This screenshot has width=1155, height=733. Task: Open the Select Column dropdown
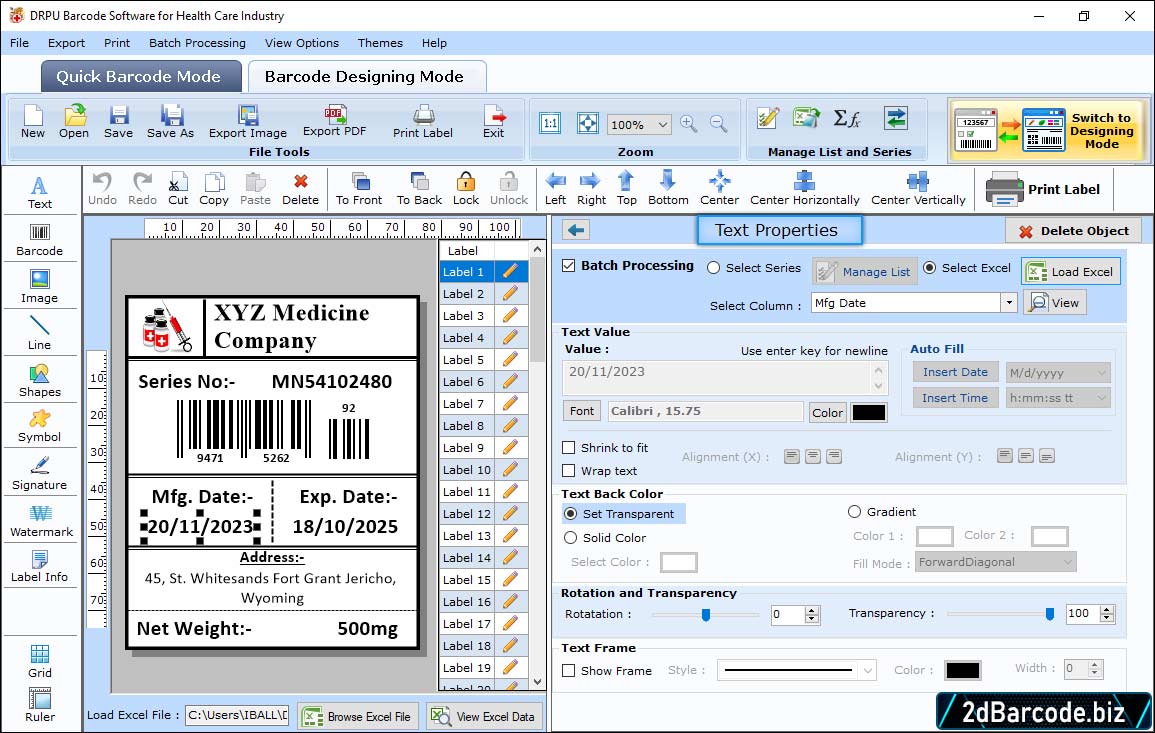pos(1008,303)
